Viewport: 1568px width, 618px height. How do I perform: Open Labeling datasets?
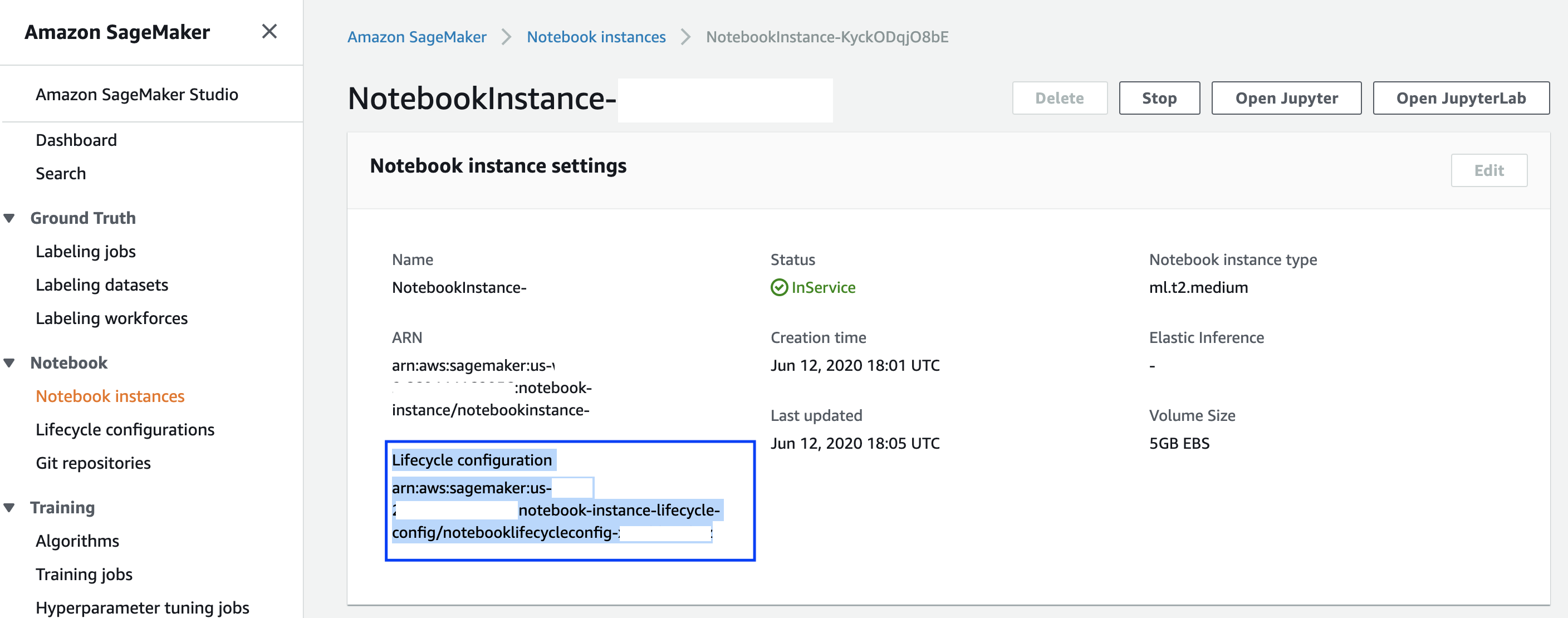click(102, 285)
